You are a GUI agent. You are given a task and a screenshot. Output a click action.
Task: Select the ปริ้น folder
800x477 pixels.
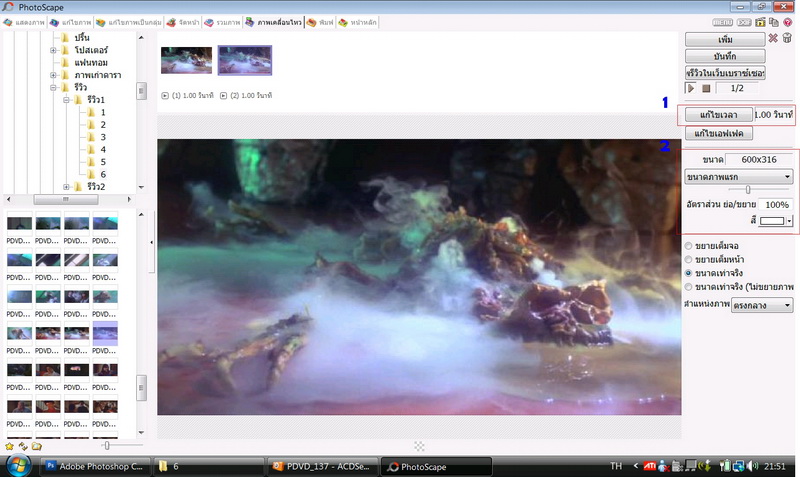click(x=82, y=38)
